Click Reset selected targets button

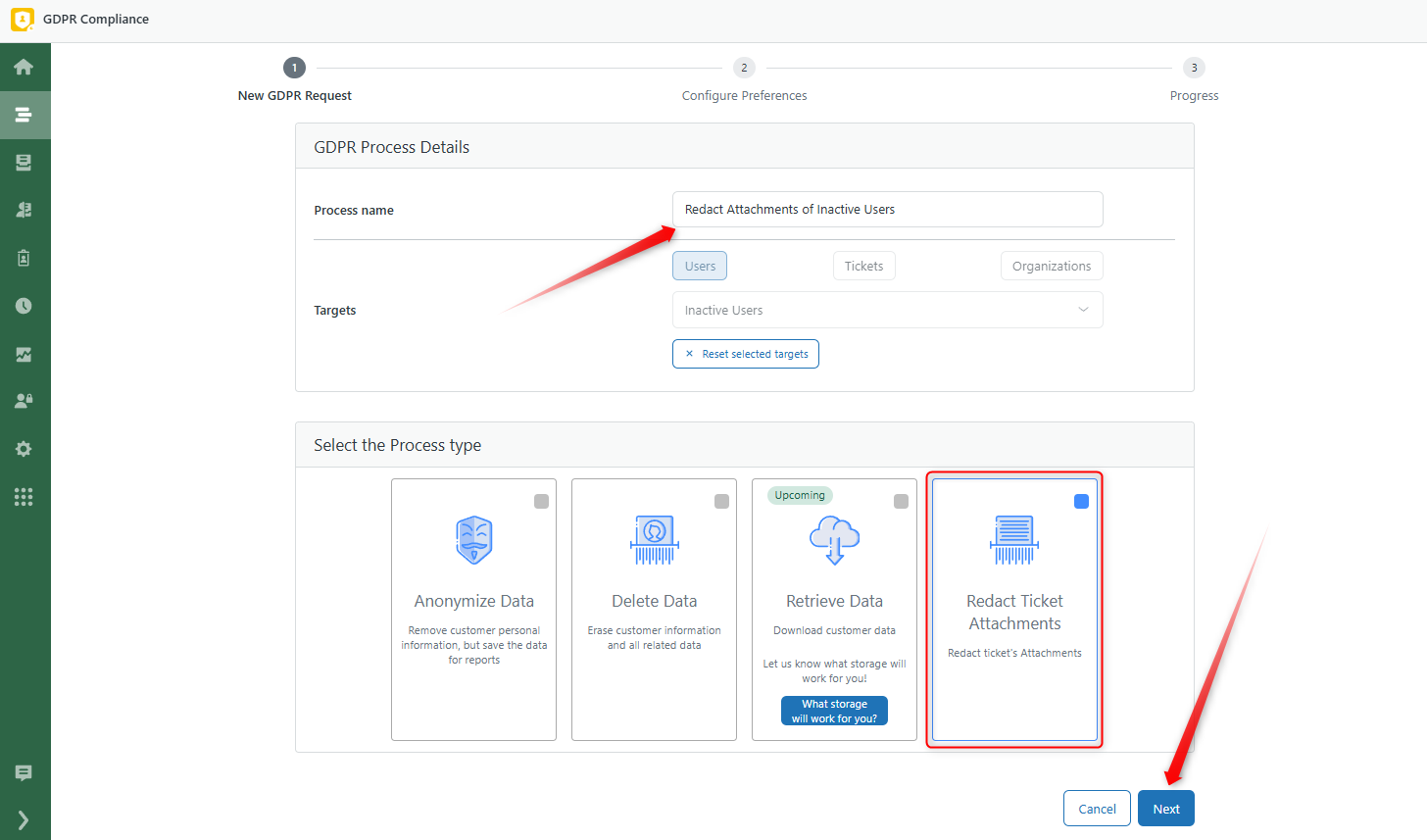[x=746, y=354]
